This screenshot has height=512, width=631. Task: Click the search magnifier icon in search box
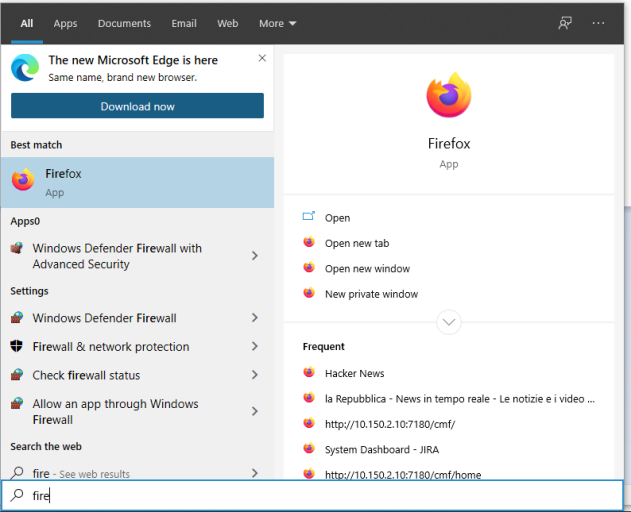click(x=17, y=495)
